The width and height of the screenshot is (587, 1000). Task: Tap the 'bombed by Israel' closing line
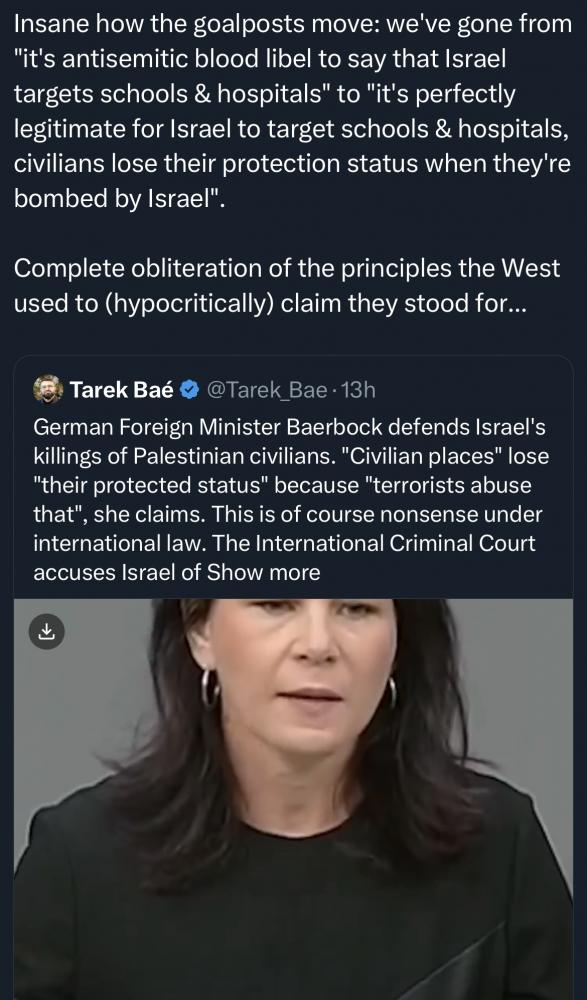tap(119, 199)
